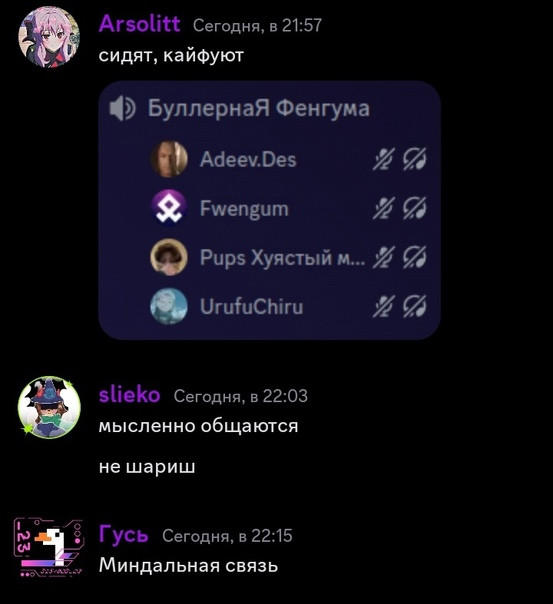
Task: Click the deafened headphones icon beside Fwengum
Action: (x=414, y=208)
